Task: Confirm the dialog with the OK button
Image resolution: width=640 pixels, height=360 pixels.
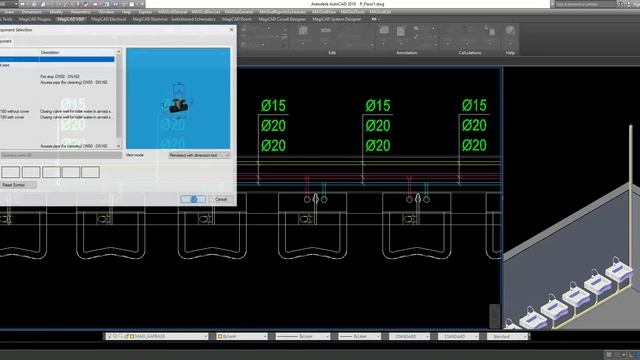Action: point(193,199)
